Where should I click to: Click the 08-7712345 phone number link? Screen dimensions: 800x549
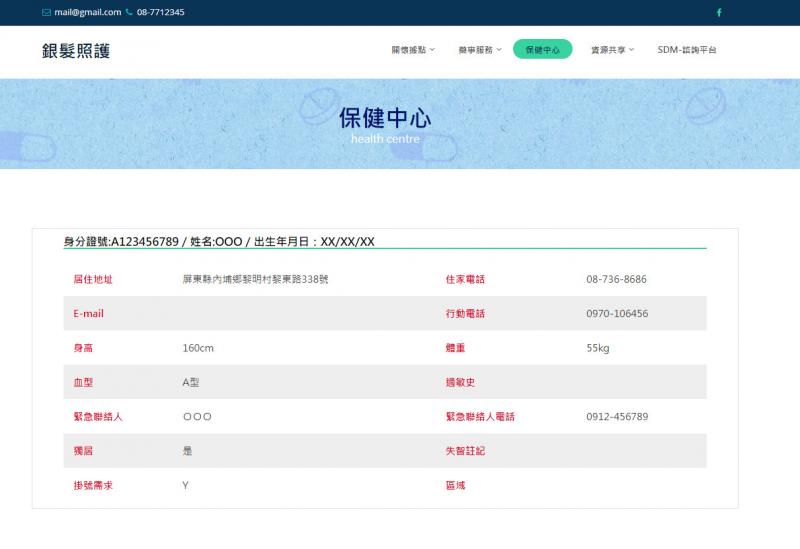pyautogui.click(x=160, y=13)
